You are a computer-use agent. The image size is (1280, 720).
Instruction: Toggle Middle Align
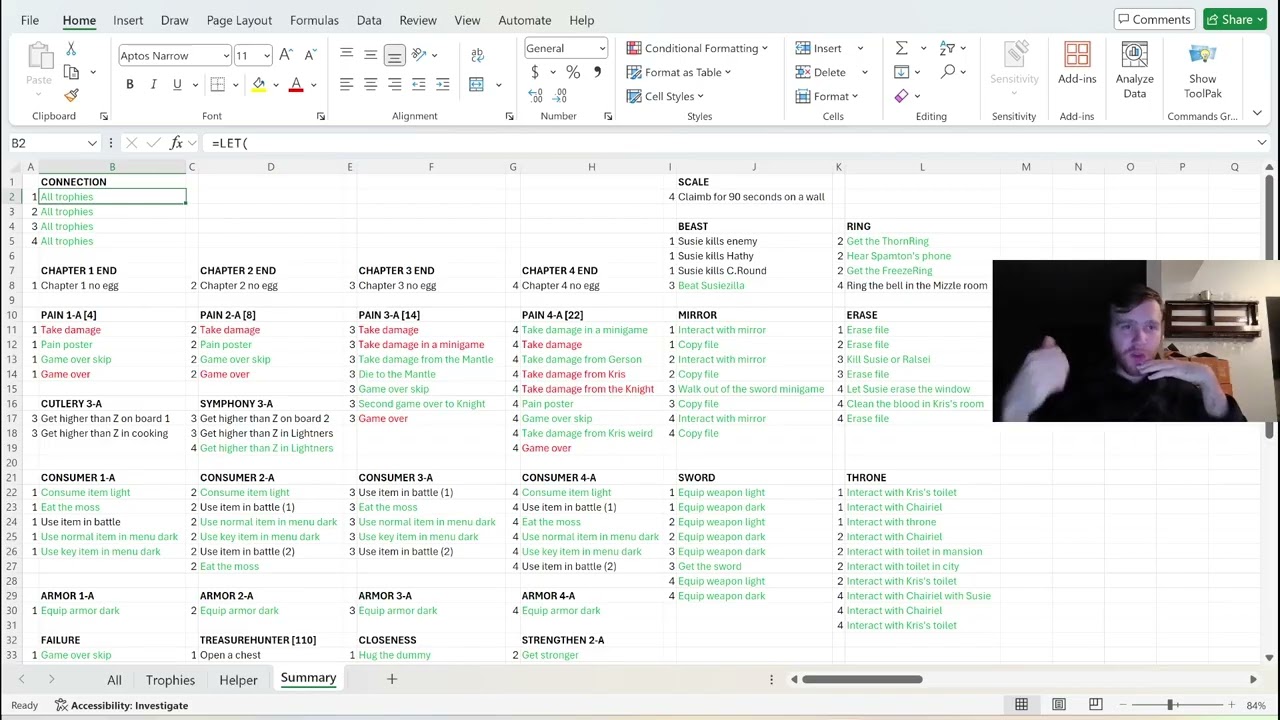[370, 55]
